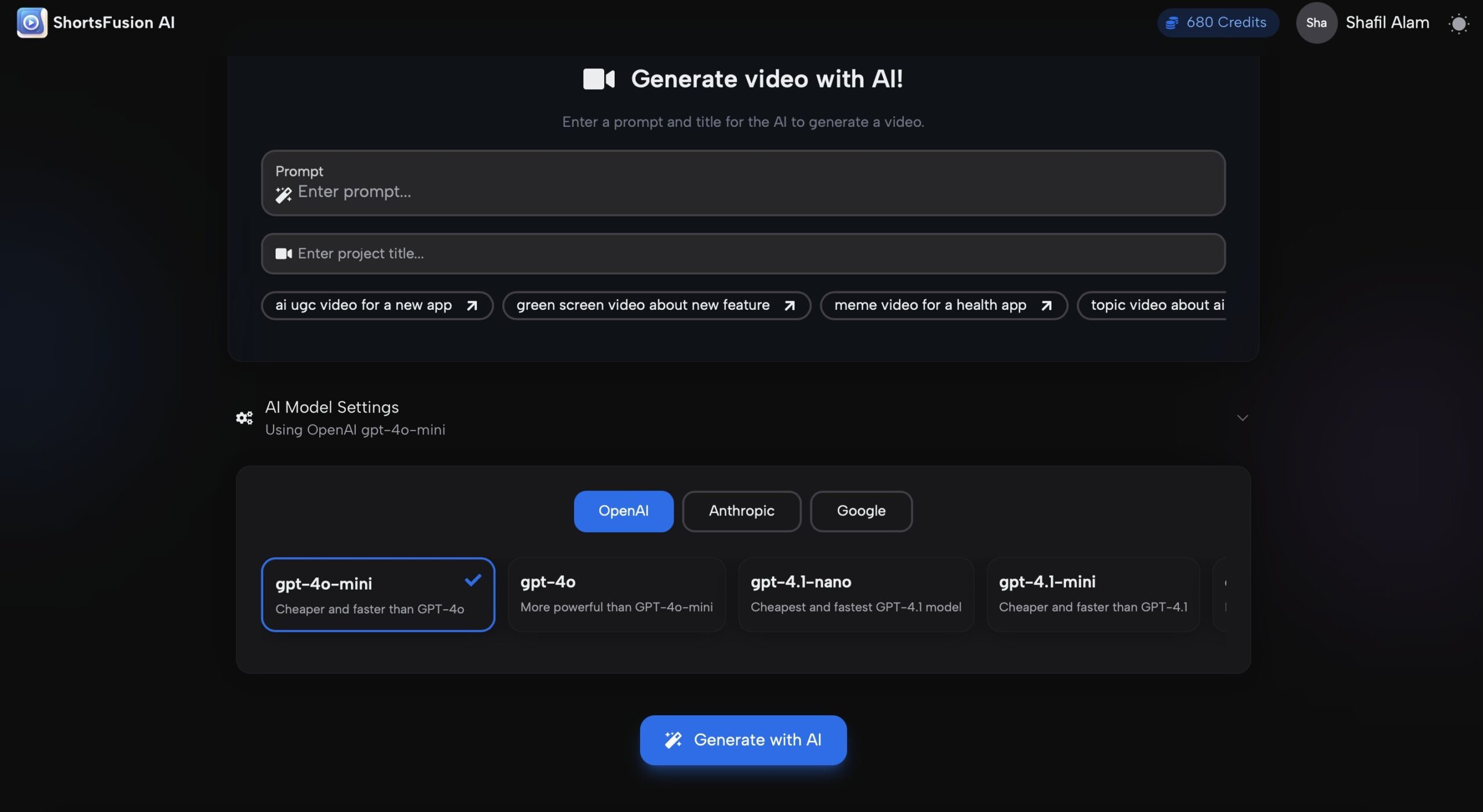Focus the Enter prompt text field
This screenshot has height=812, width=1483.
[x=743, y=183]
